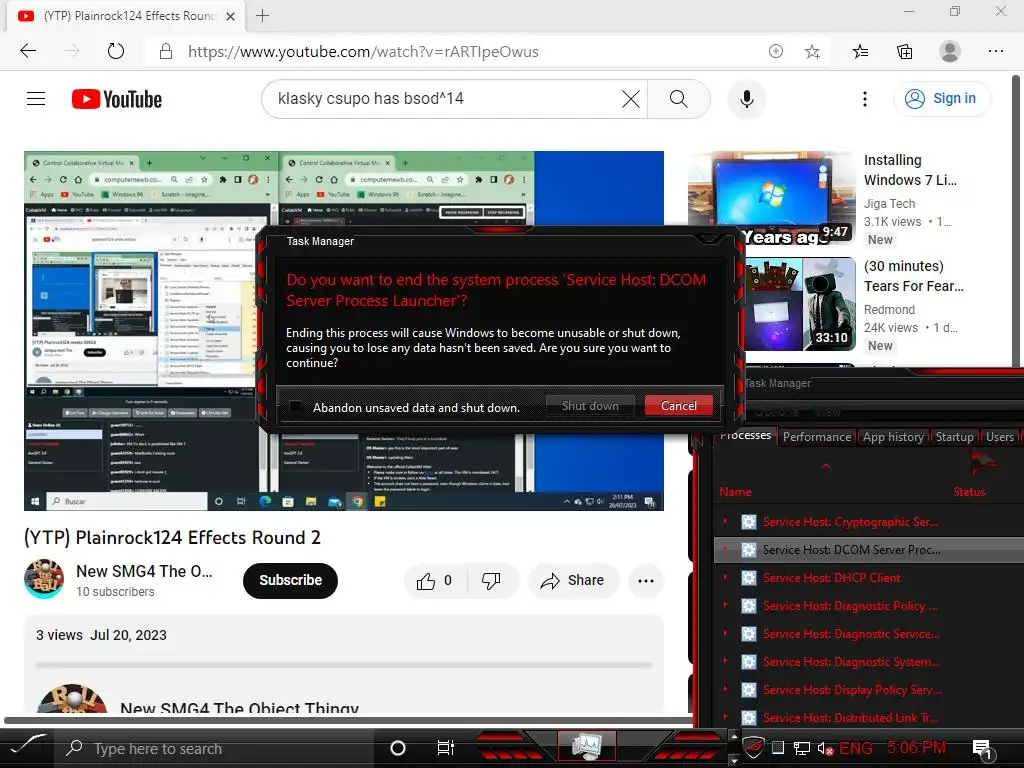Sort processes by Status column
The image size is (1024, 768).
968,492
